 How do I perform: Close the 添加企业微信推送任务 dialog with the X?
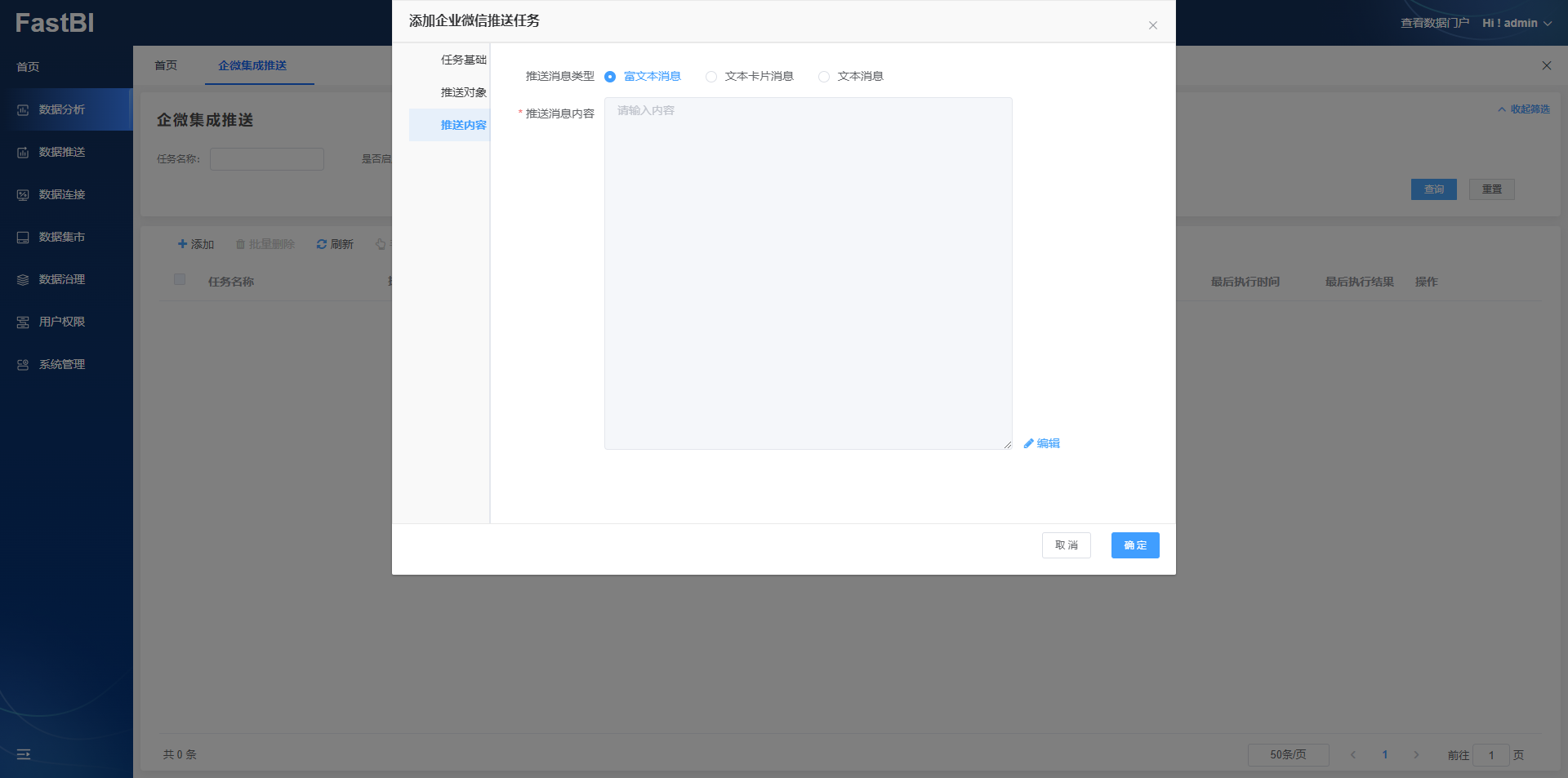1153,25
